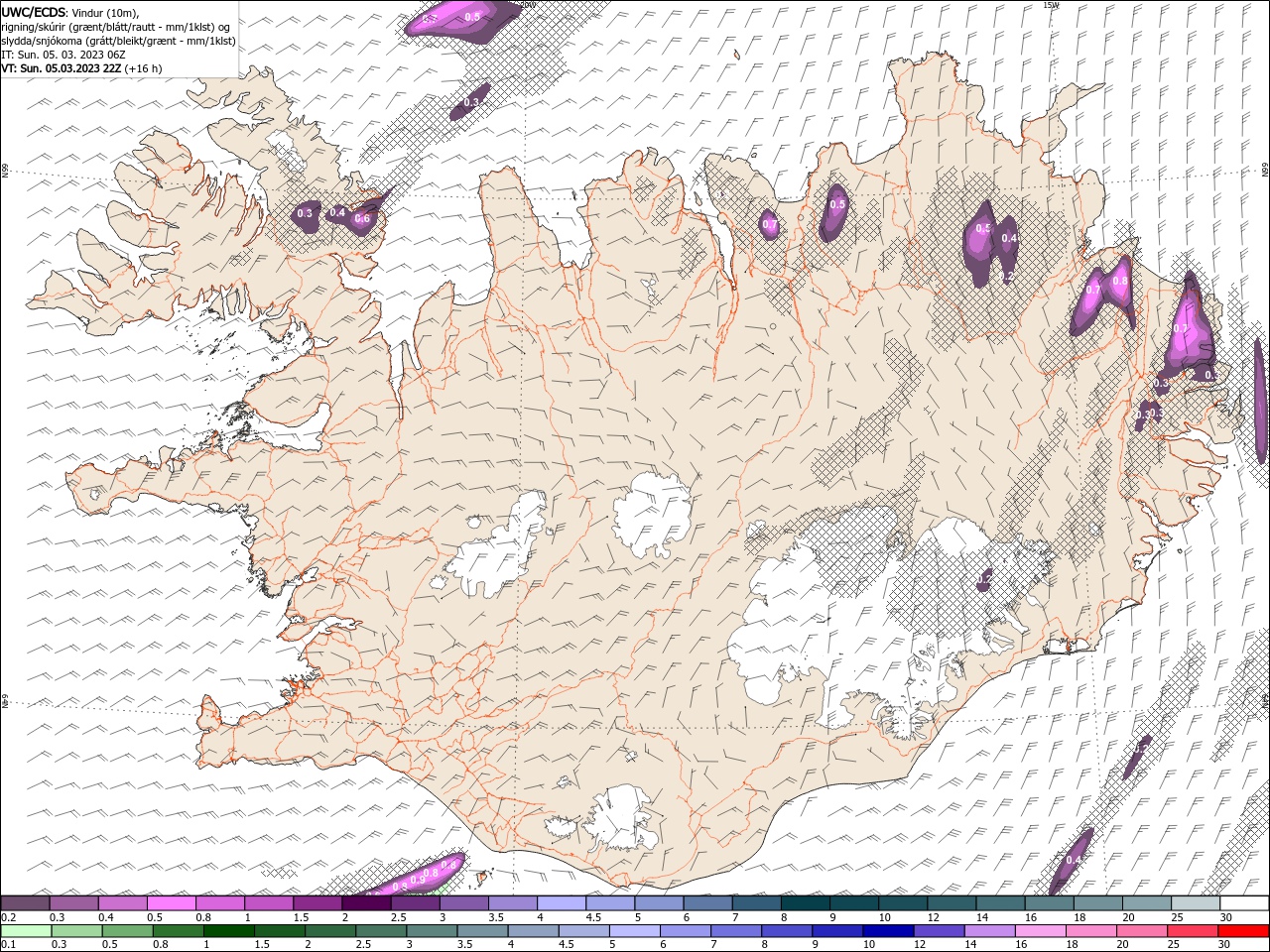The width and height of the screenshot is (1270, 952).
Task: Click the 10 dark blue swatch, lower legend row
Action: [x=888, y=931]
